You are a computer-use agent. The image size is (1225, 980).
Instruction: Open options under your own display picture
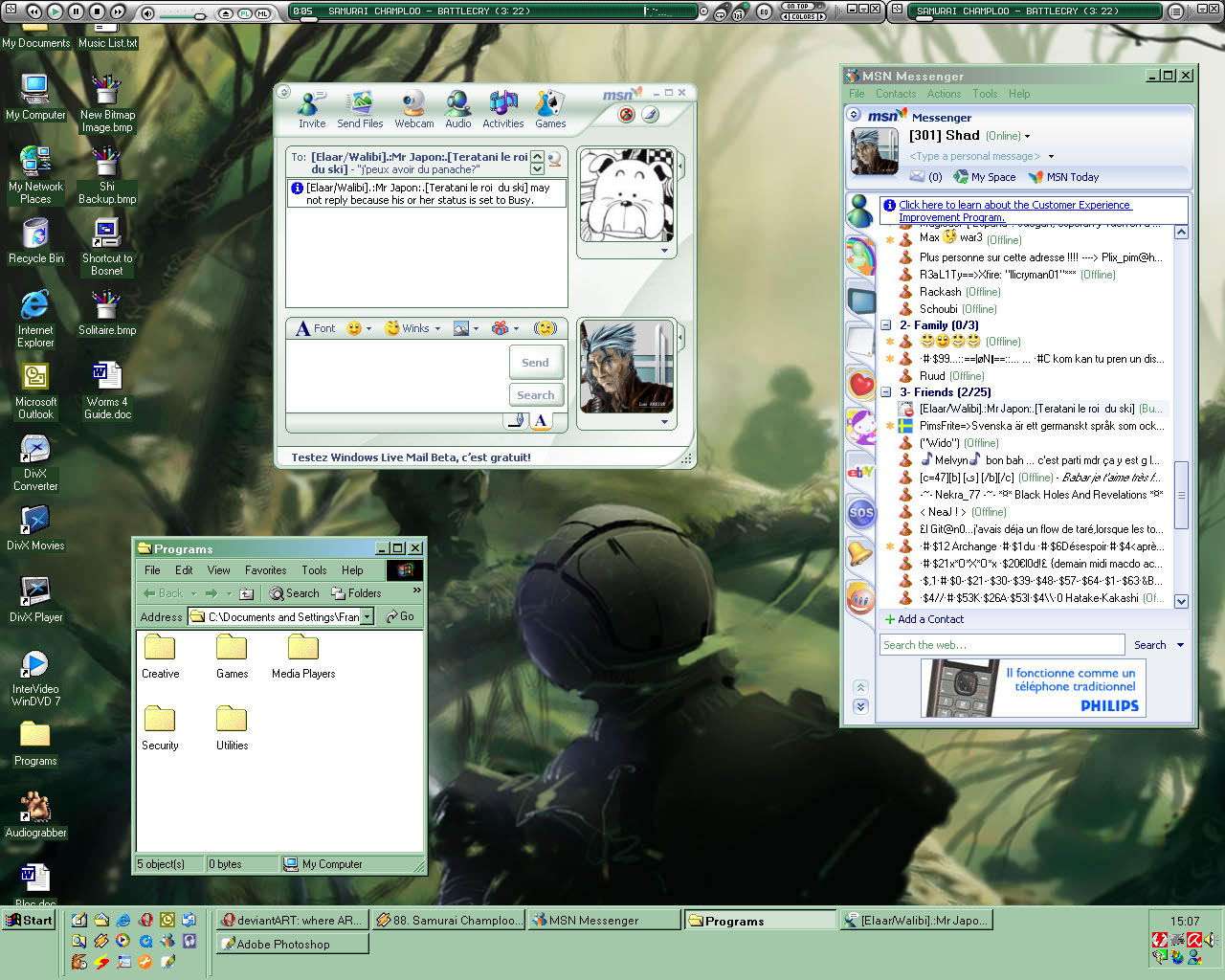664,422
